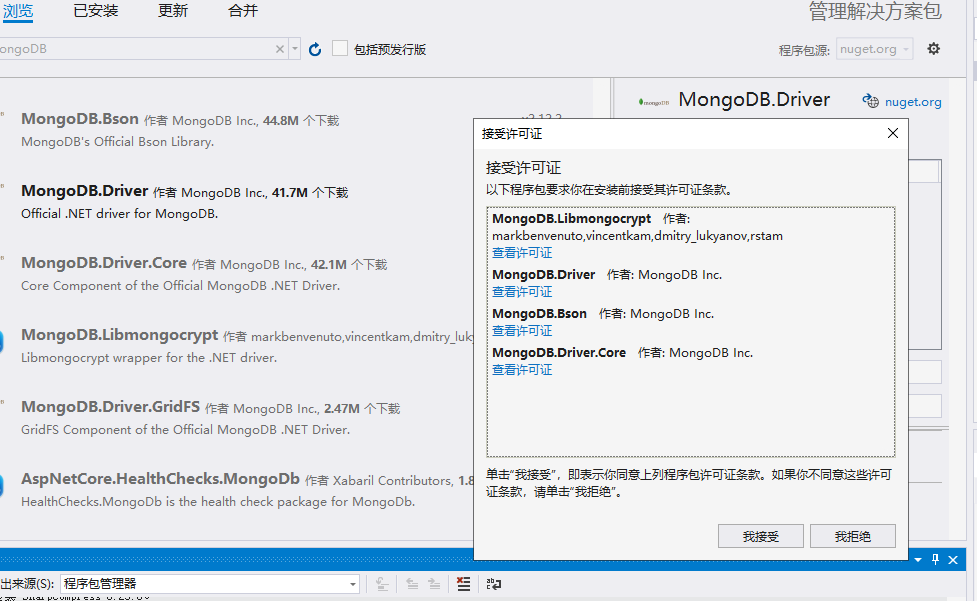This screenshot has width=977, height=601.
Task: Toggle word wrap in output window
Action: pyautogui.click(x=493, y=584)
